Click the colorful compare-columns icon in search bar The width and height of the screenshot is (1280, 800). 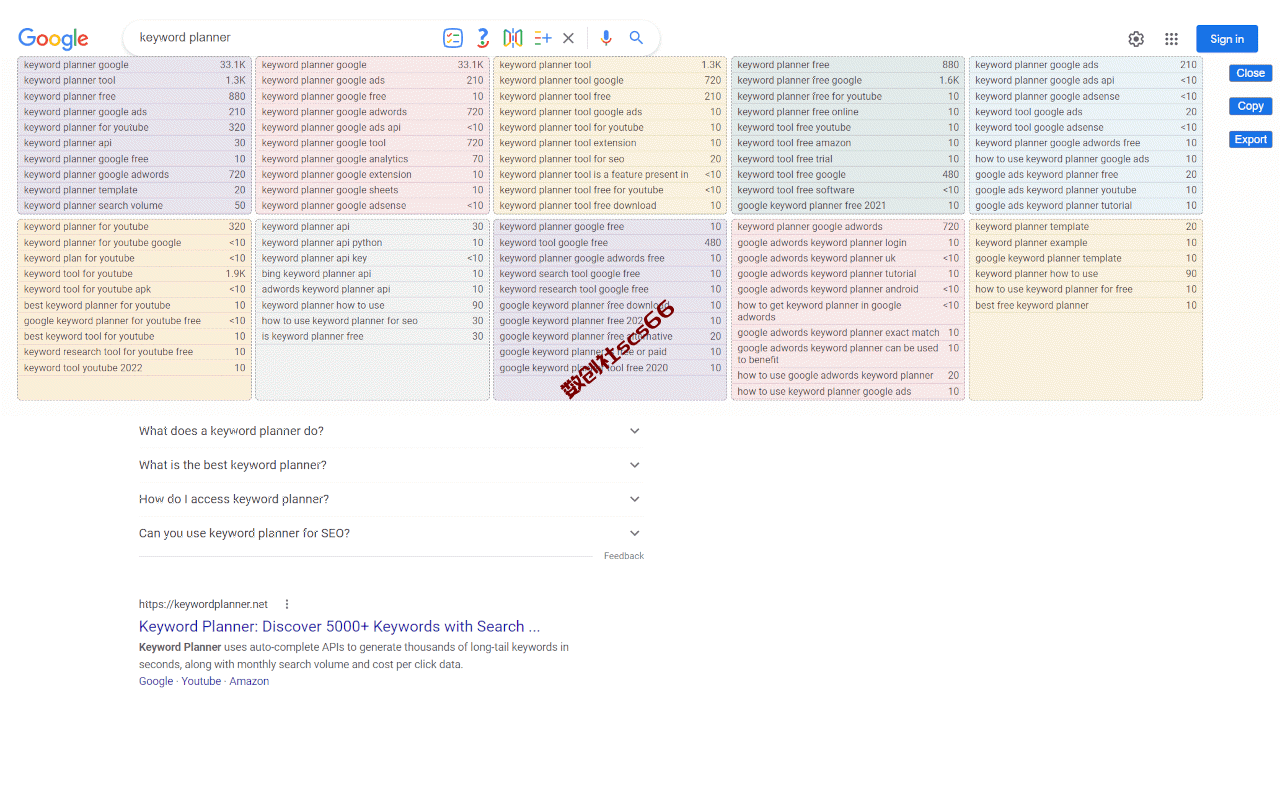coord(513,38)
